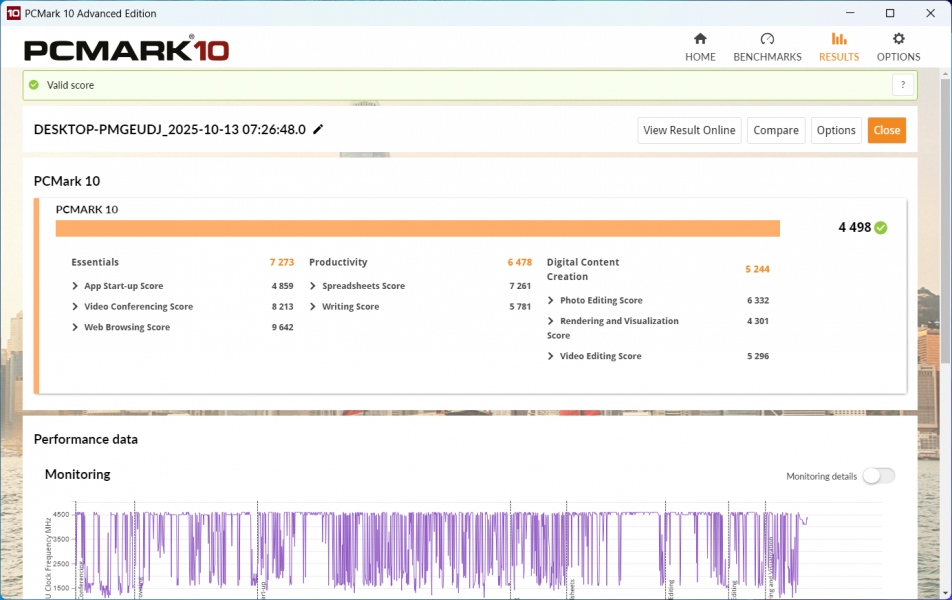Toggle the Monitoring details switch
The height and width of the screenshot is (600, 952).
[x=878, y=476]
